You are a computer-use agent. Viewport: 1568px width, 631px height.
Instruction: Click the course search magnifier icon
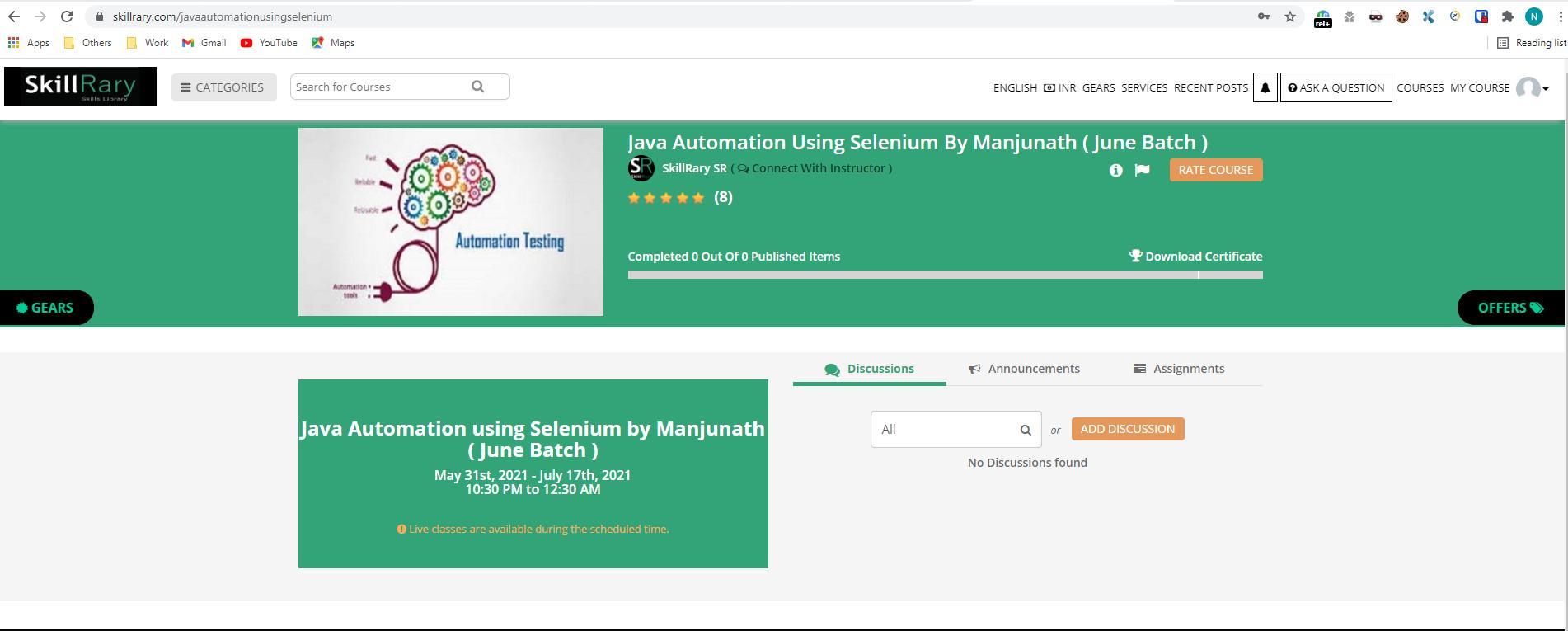coord(478,87)
